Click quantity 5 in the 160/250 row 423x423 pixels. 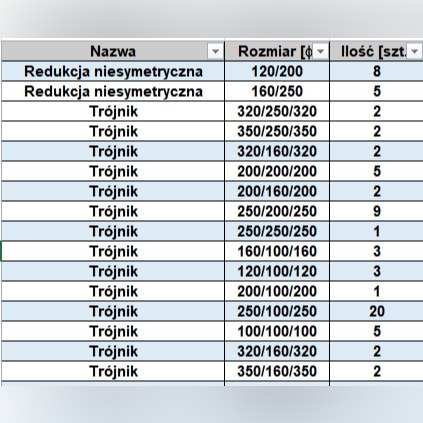377,91
